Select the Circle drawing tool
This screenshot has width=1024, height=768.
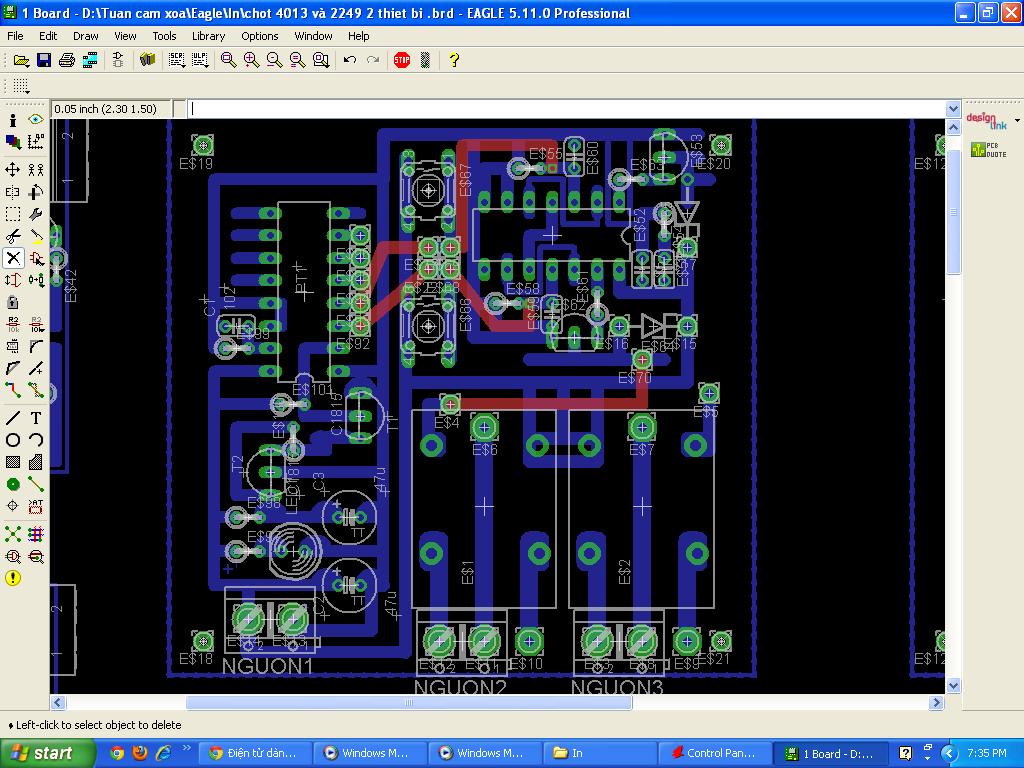13,440
